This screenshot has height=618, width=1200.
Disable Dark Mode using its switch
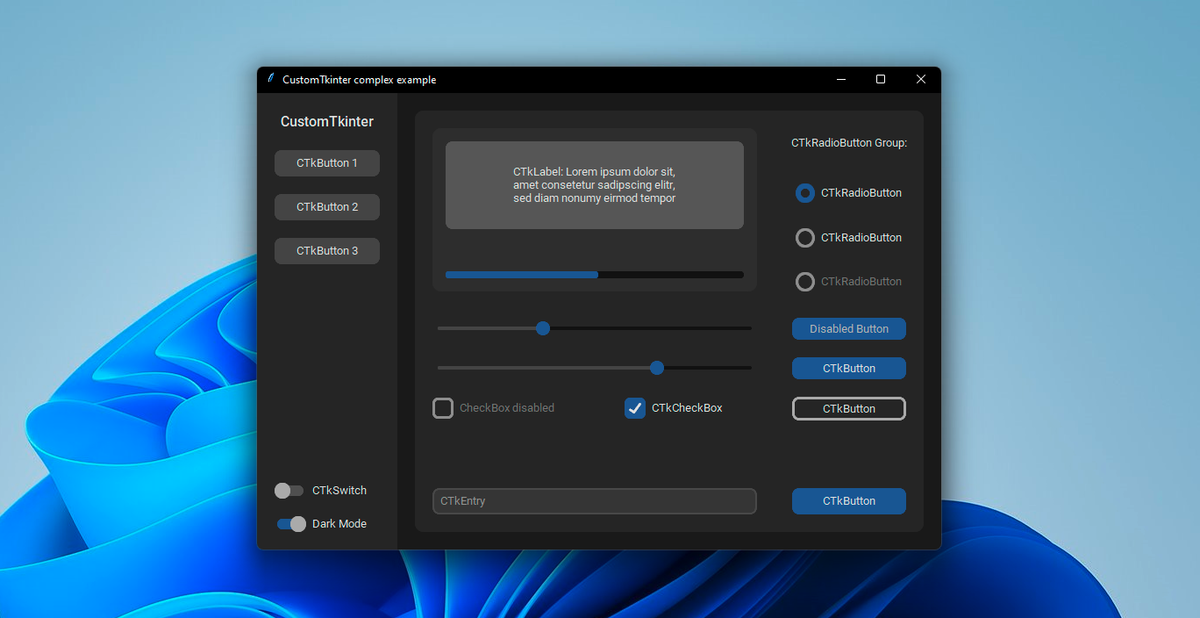(290, 523)
